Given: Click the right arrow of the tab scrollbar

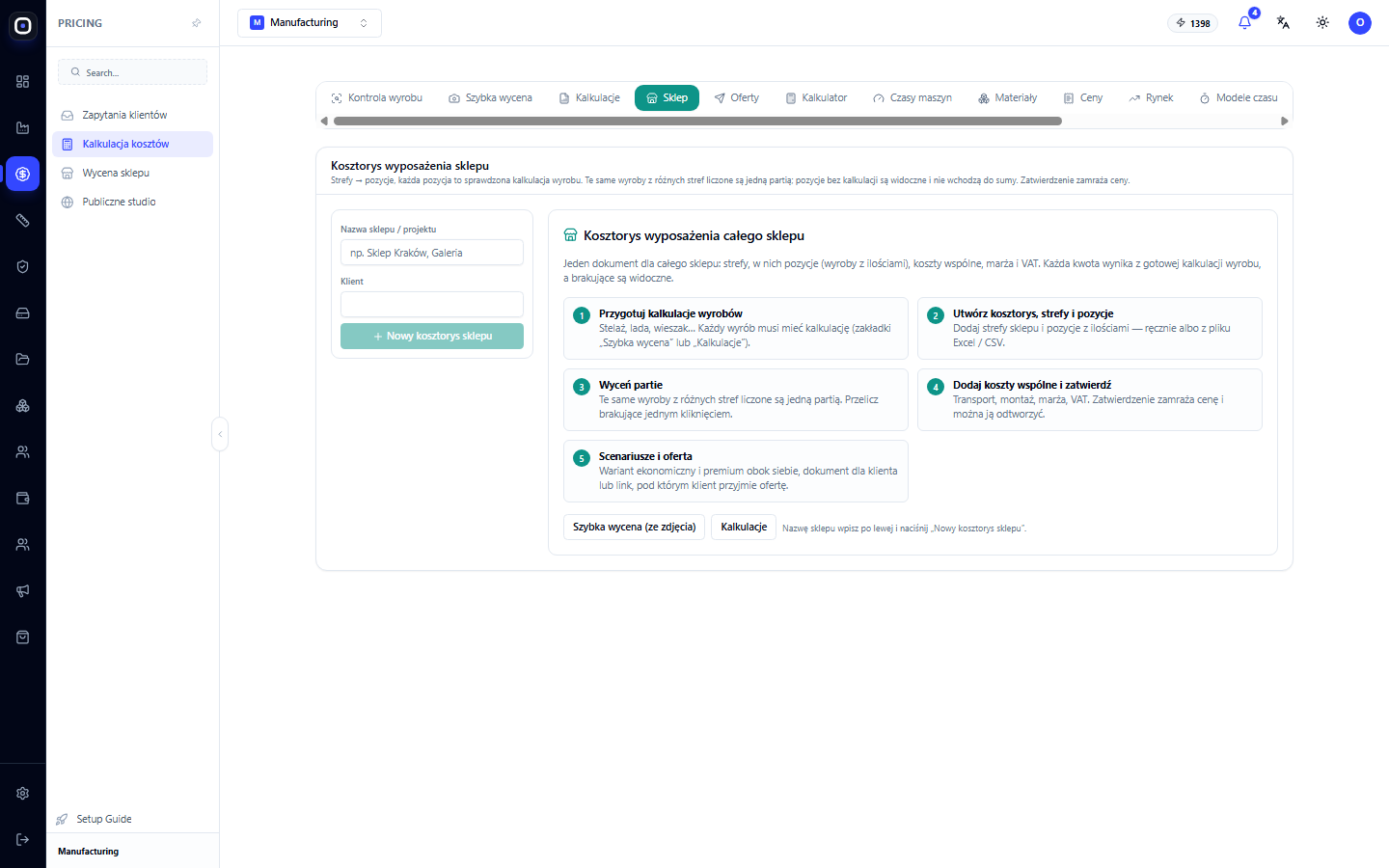Looking at the screenshot, I should (x=1284, y=122).
